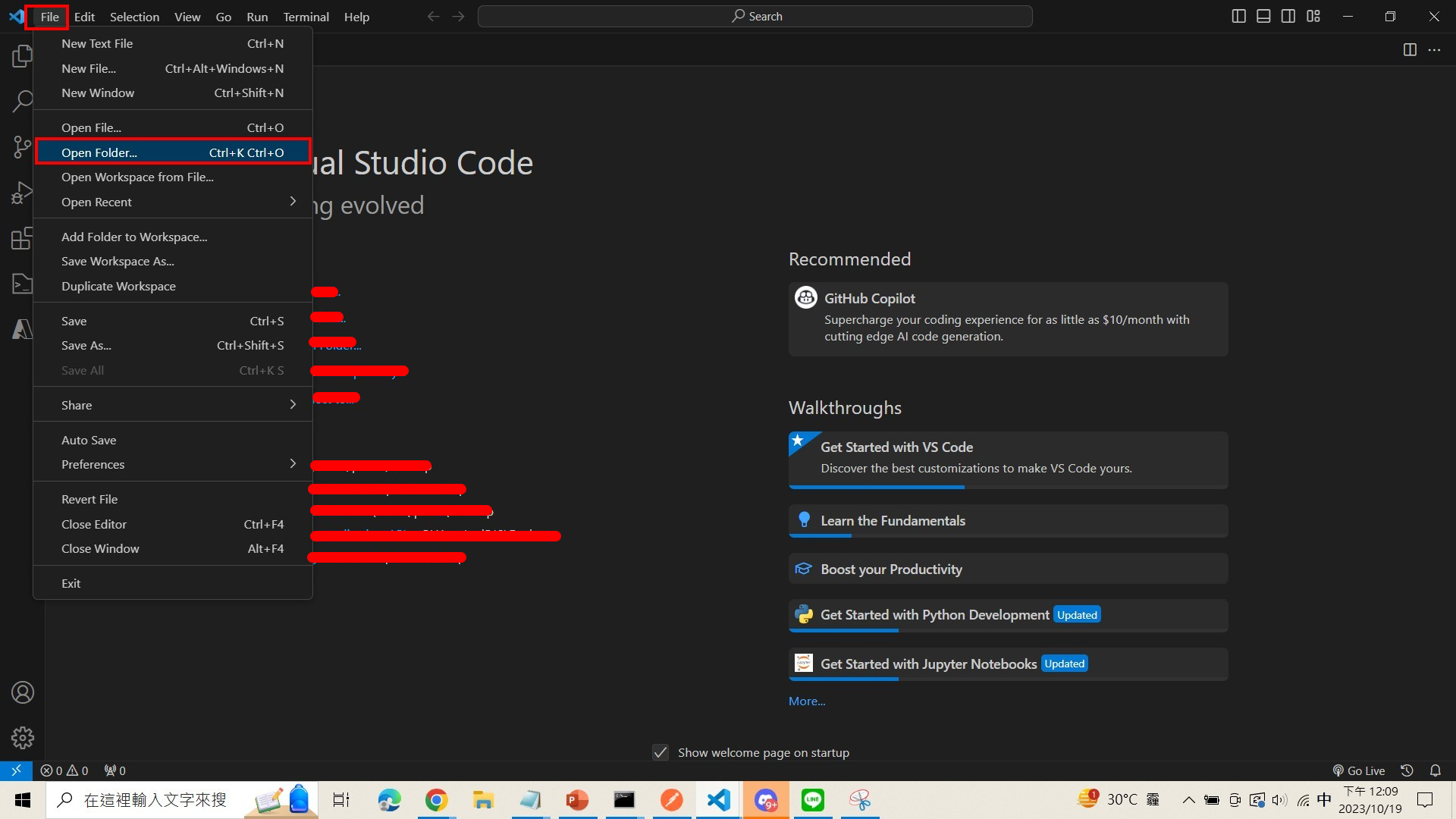Open the Selection menu
The width and height of the screenshot is (1456, 819).
pyautogui.click(x=134, y=17)
